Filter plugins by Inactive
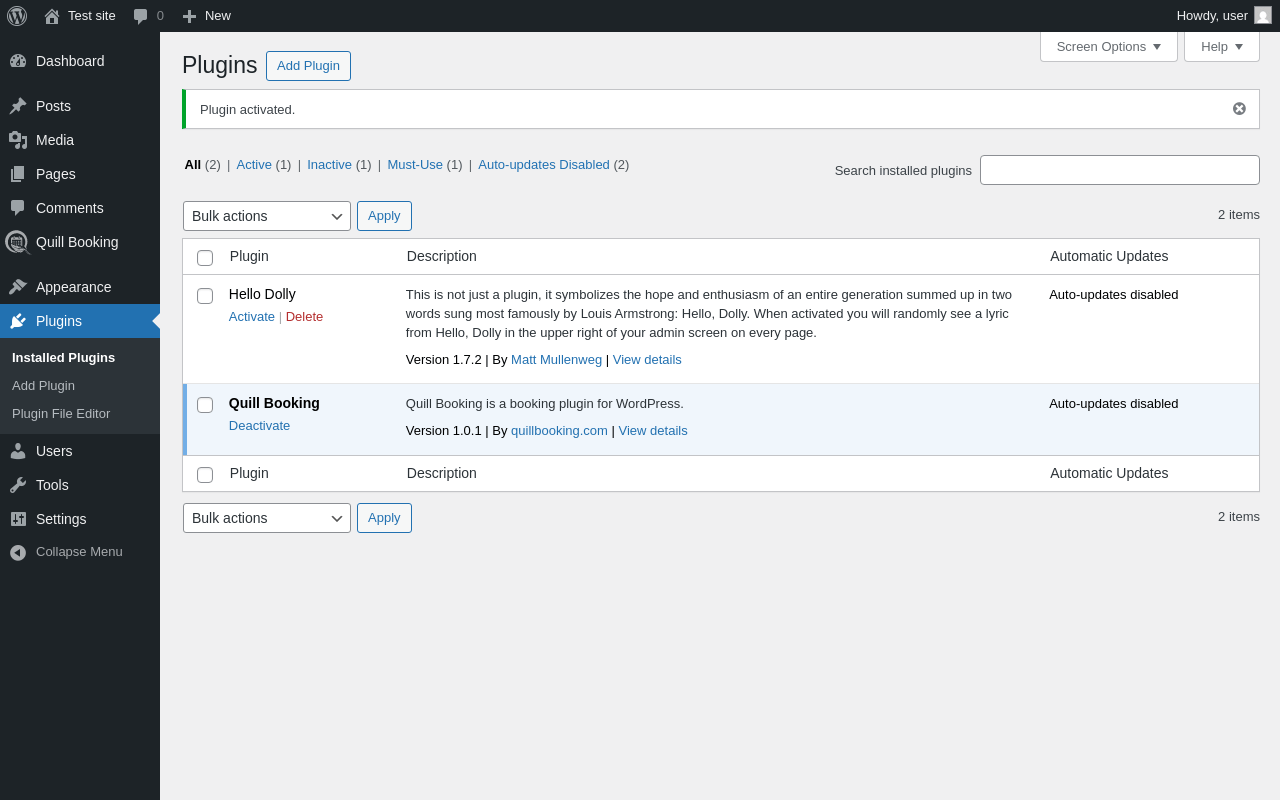Screen dimensions: 1280x800 (329, 165)
